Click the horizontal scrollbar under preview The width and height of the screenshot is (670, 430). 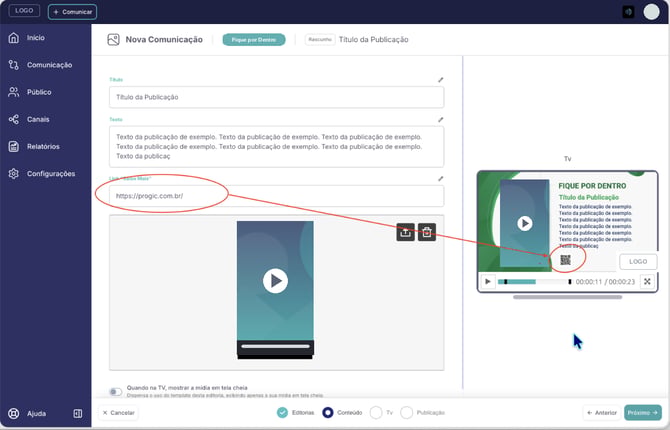tap(567, 297)
